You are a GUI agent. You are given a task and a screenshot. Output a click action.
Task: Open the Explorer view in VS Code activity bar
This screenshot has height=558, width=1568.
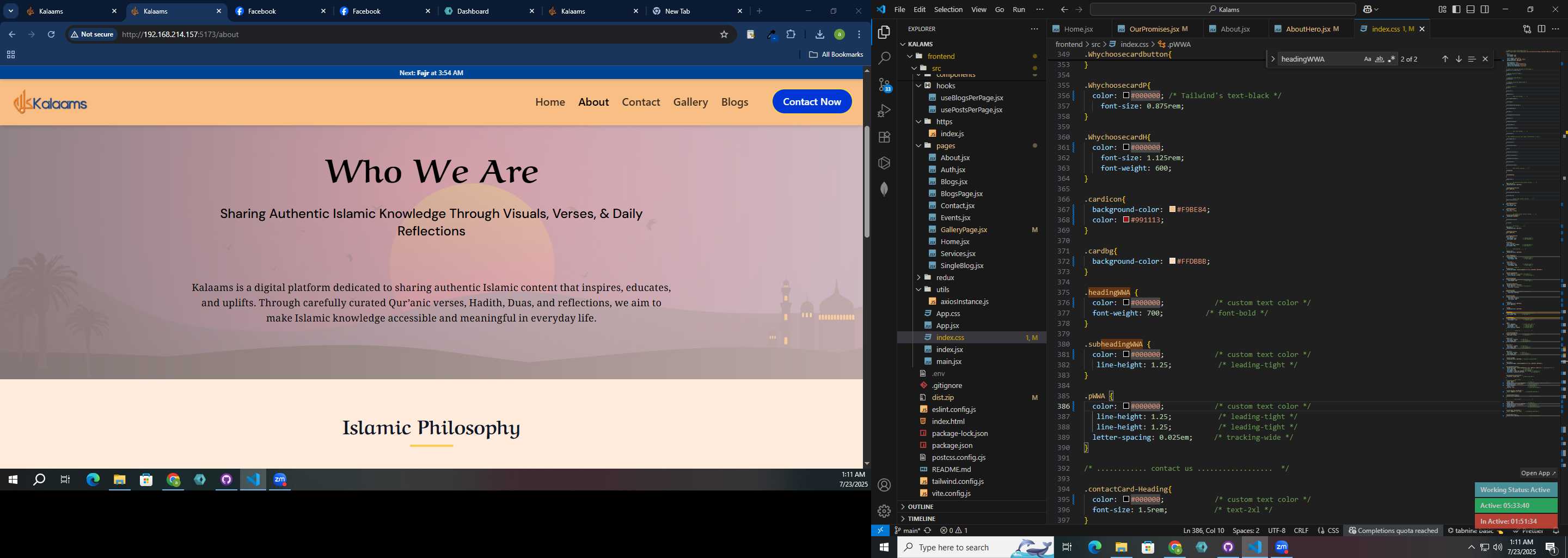coord(884,32)
